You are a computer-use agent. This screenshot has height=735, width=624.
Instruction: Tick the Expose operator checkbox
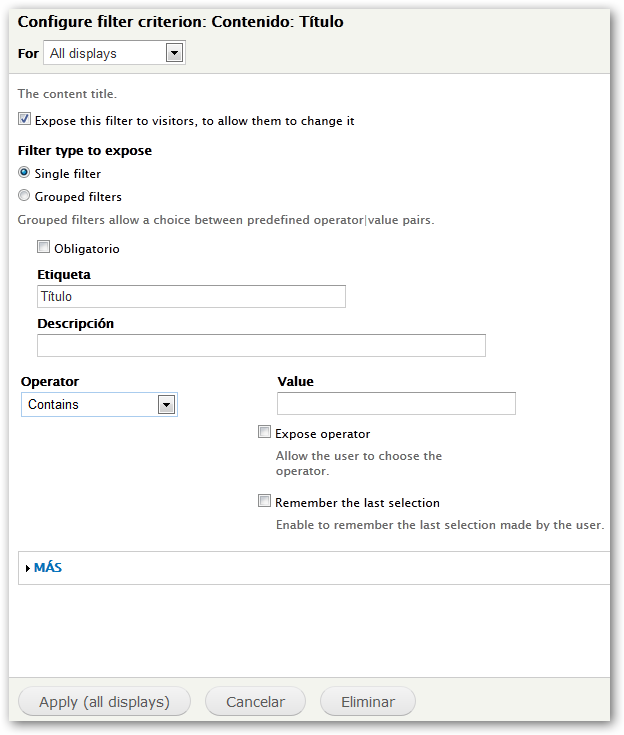click(x=264, y=433)
